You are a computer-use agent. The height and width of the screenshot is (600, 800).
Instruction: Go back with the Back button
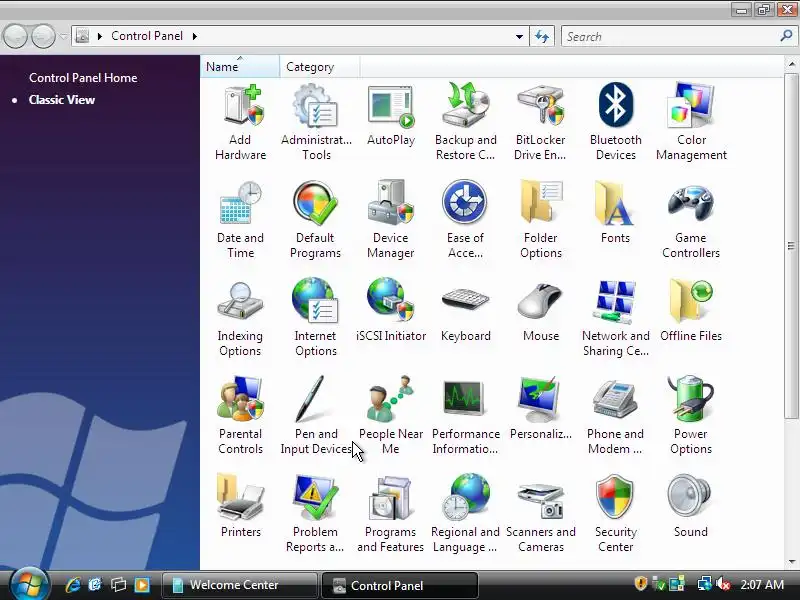tap(15, 36)
